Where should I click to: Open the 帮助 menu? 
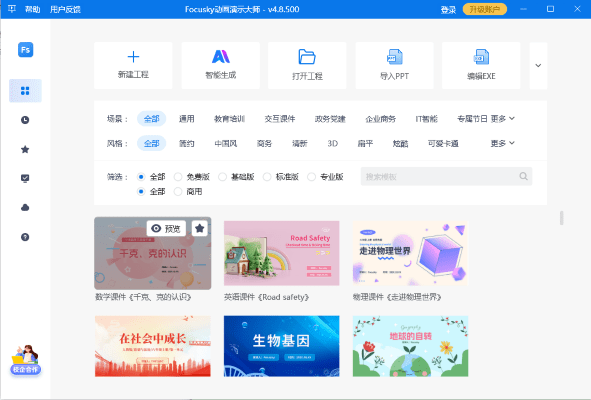pyautogui.click(x=32, y=9)
